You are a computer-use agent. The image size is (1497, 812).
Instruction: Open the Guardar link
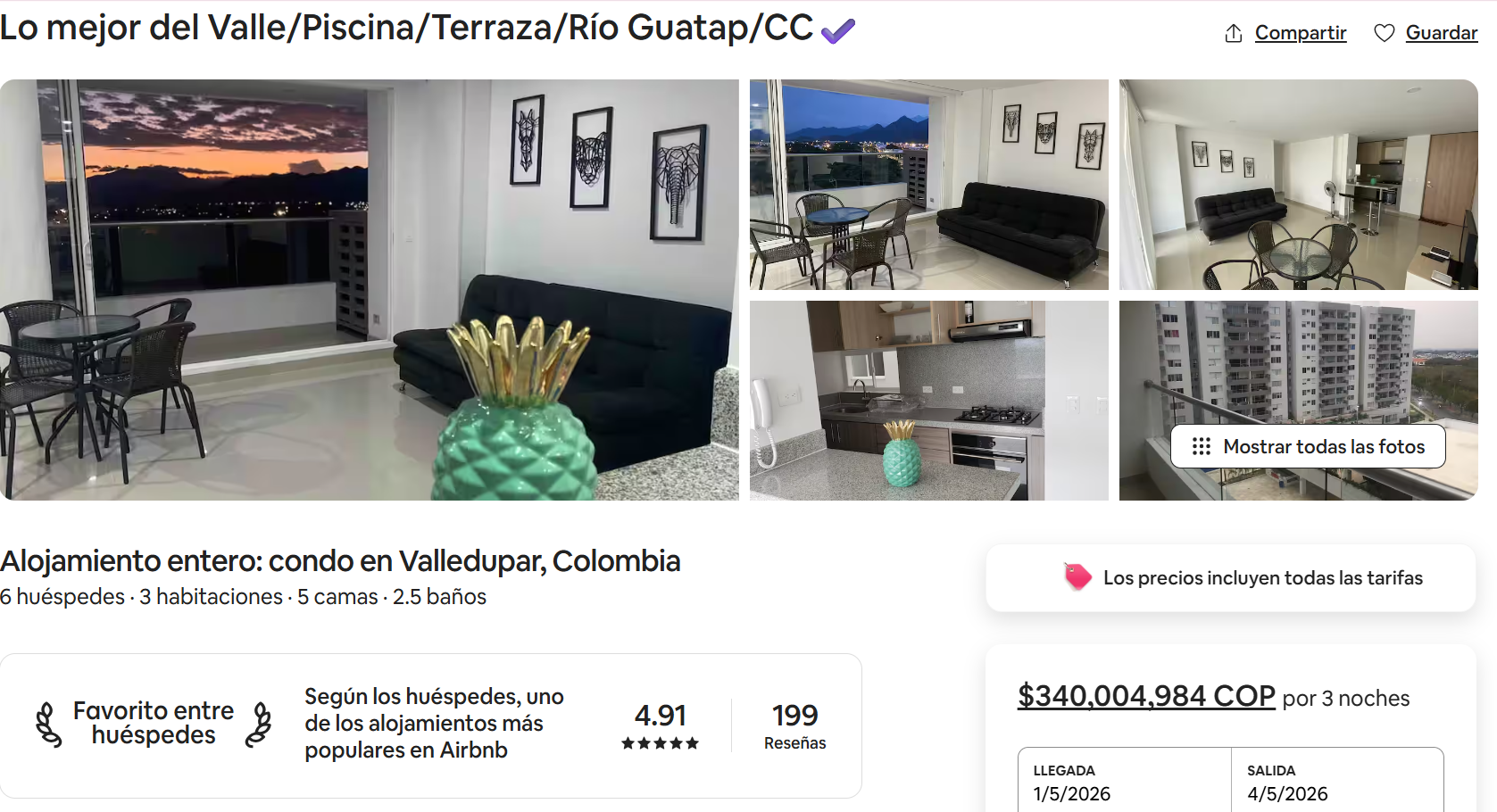coord(1442,33)
